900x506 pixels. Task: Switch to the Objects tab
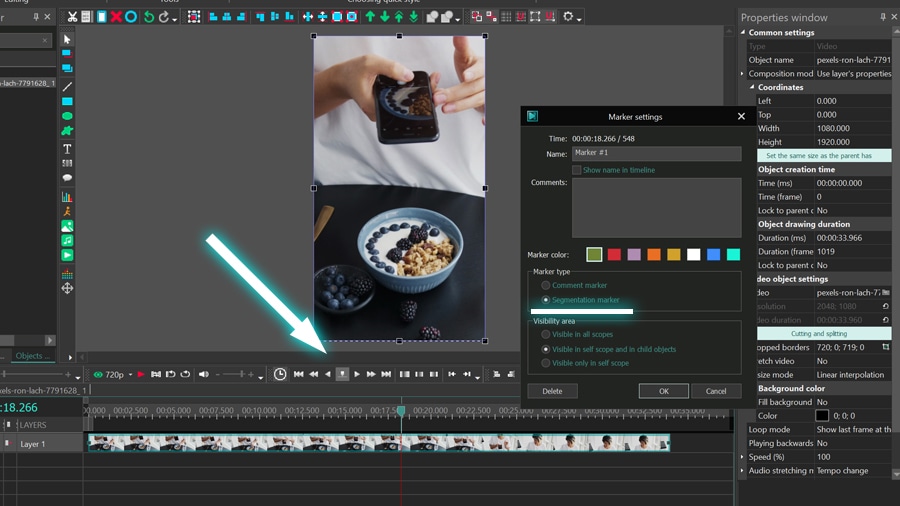coord(32,356)
